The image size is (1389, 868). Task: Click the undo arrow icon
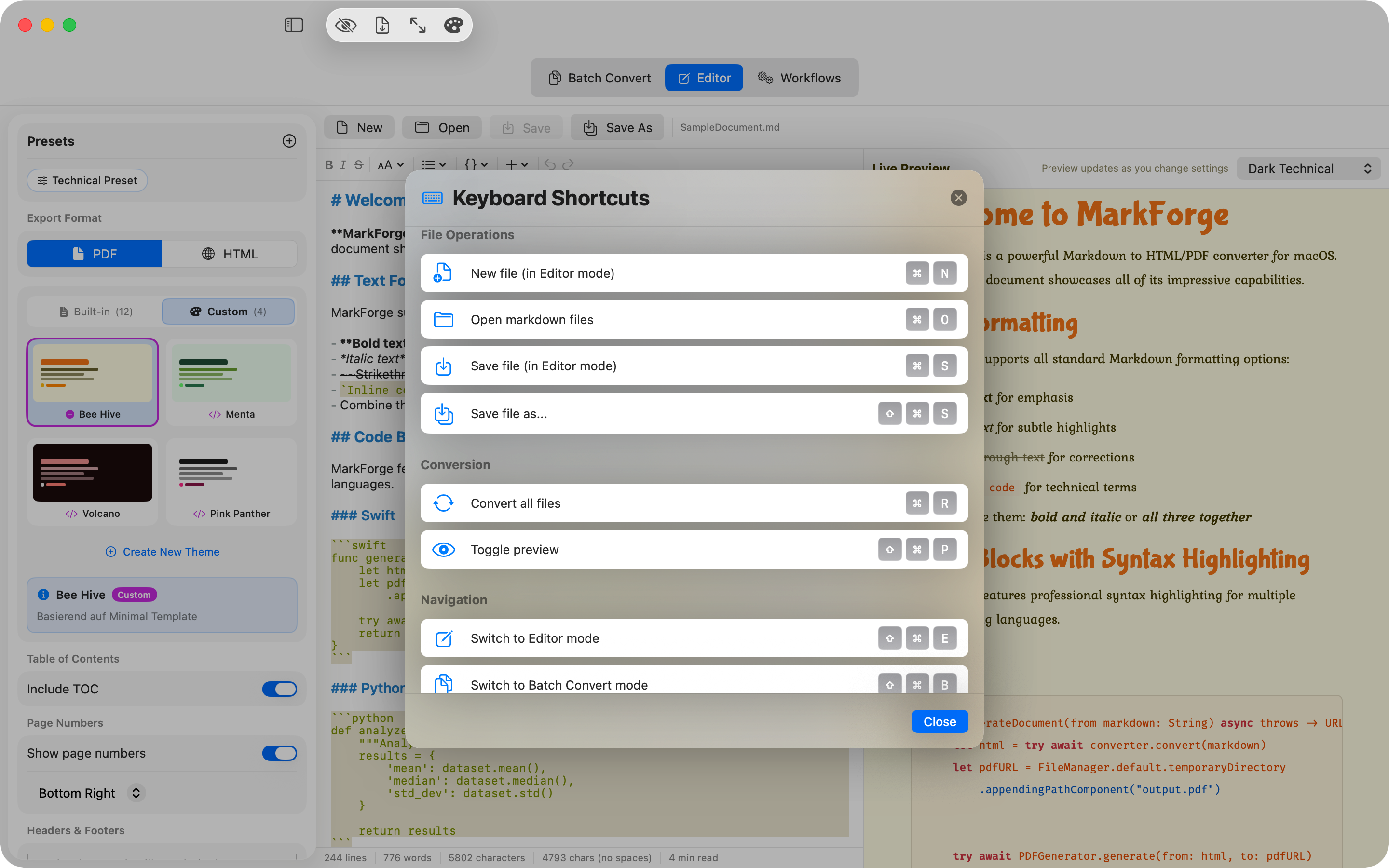(x=549, y=165)
